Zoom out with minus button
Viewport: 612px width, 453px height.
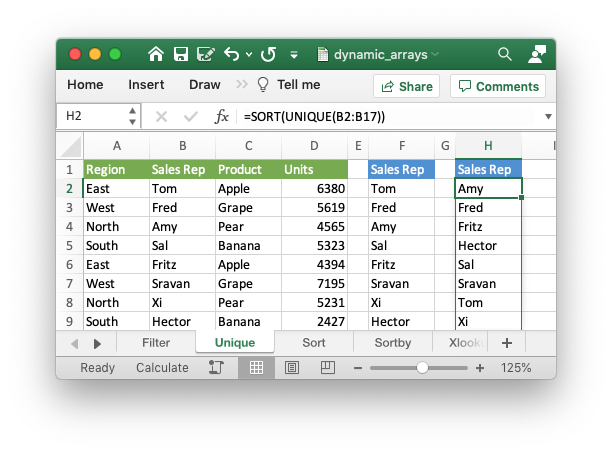(x=358, y=368)
